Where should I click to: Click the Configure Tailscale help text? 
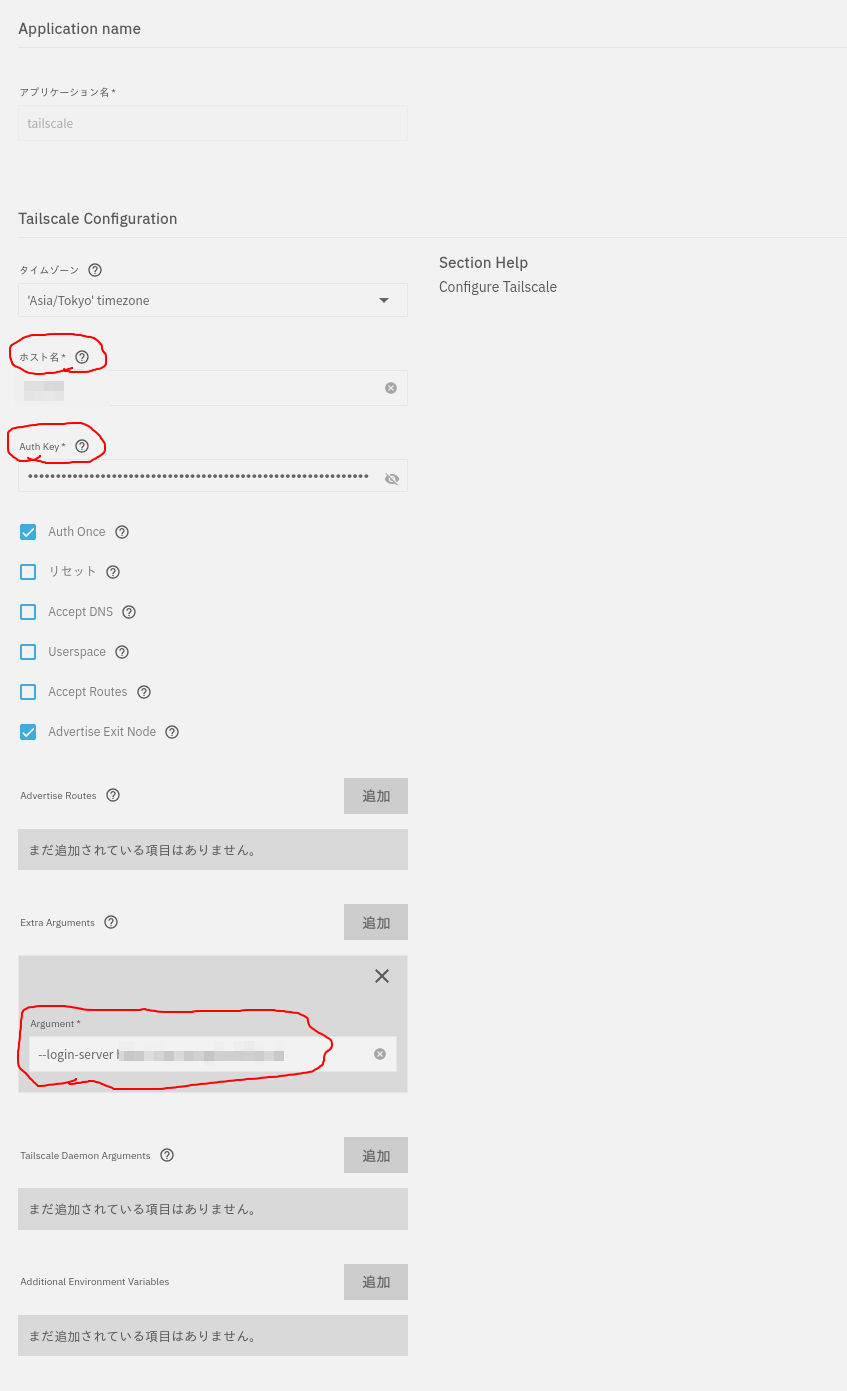498,287
